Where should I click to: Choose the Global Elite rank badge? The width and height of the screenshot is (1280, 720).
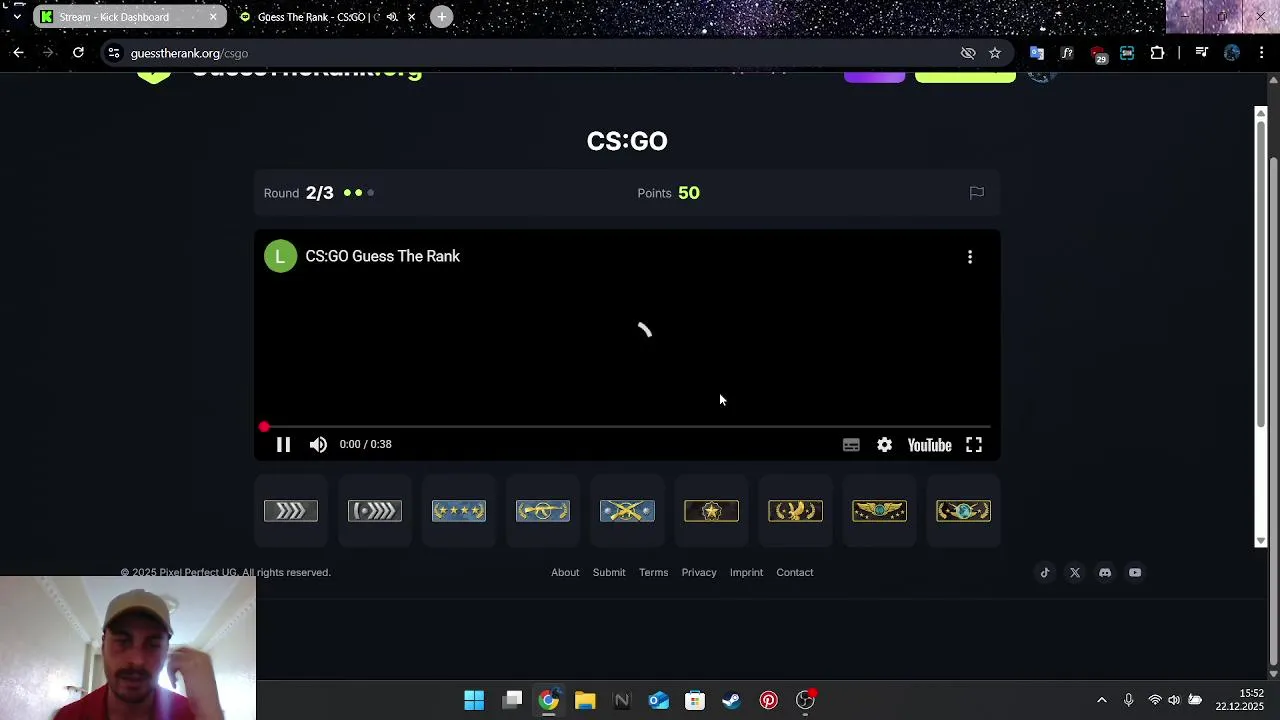click(x=963, y=511)
